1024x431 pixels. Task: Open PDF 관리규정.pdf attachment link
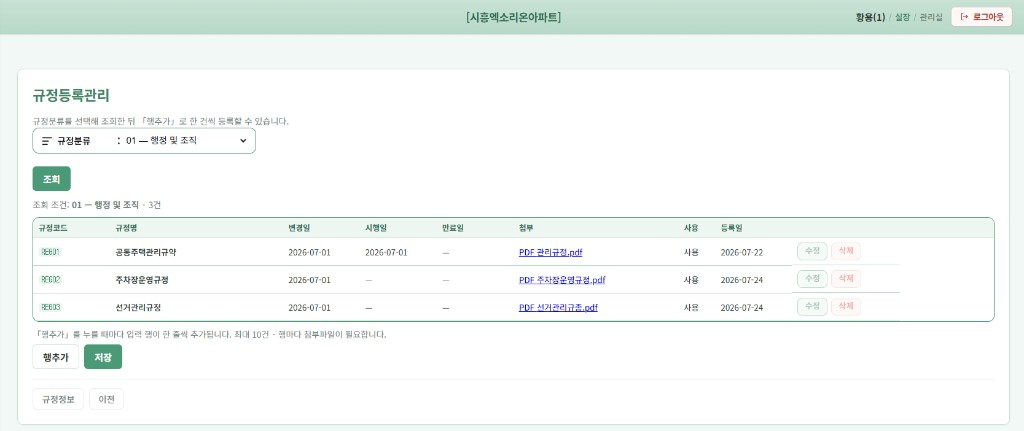click(x=551, y=253)
